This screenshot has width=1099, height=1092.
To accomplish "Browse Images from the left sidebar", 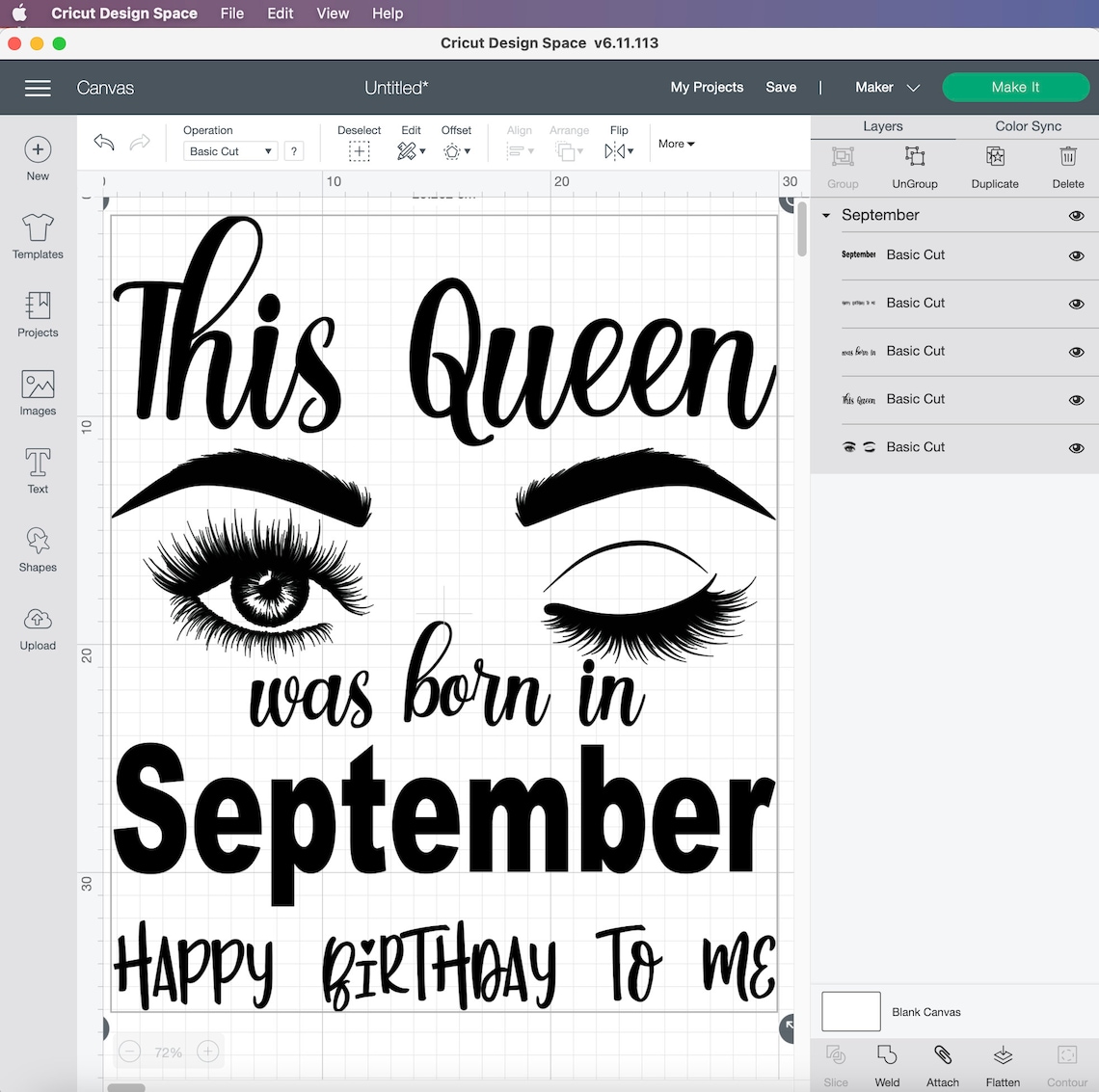I will click(37, 392).
